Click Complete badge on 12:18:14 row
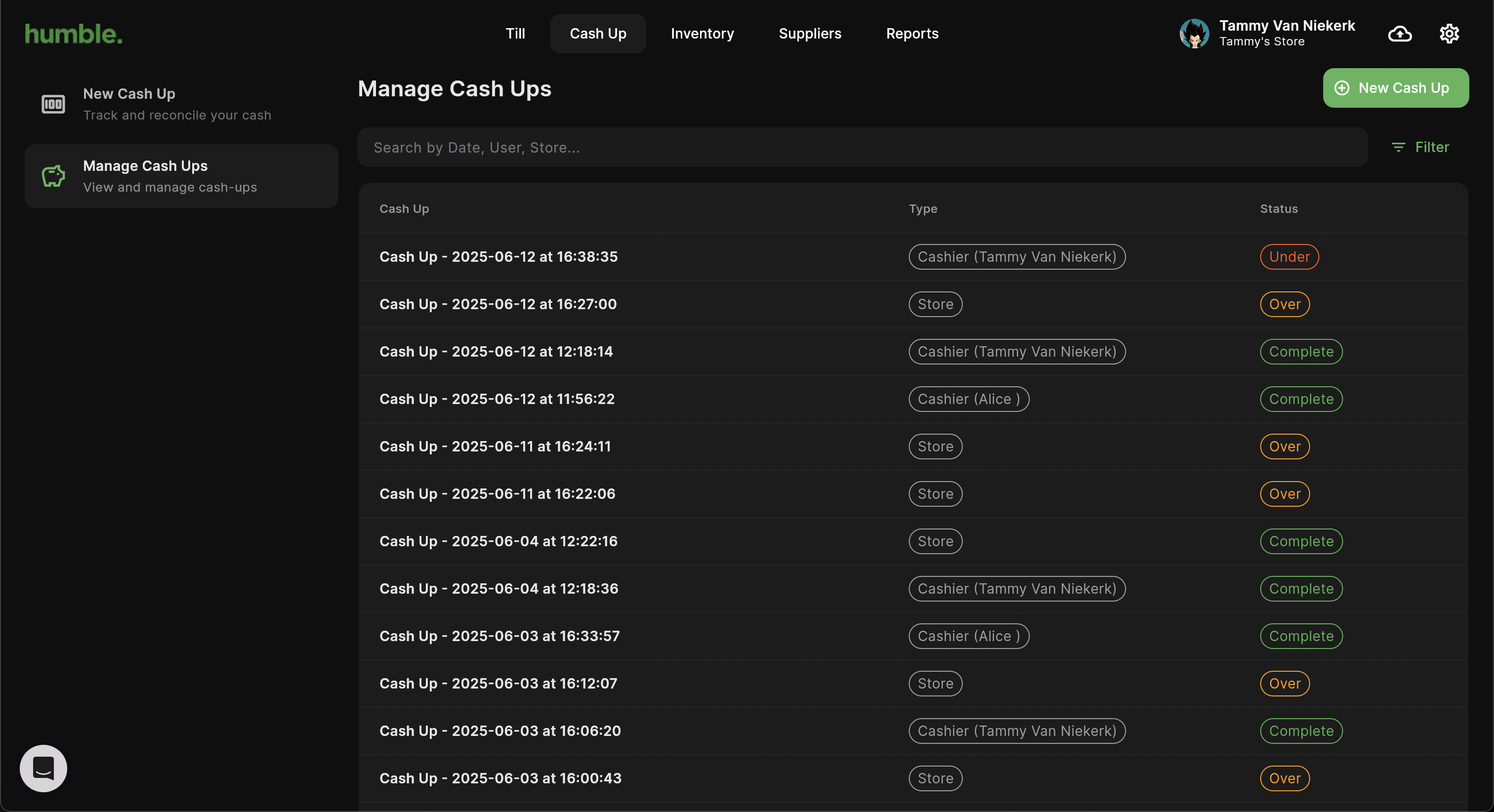The width and height of the screenshot is (1494, 812). point(1301,352)
